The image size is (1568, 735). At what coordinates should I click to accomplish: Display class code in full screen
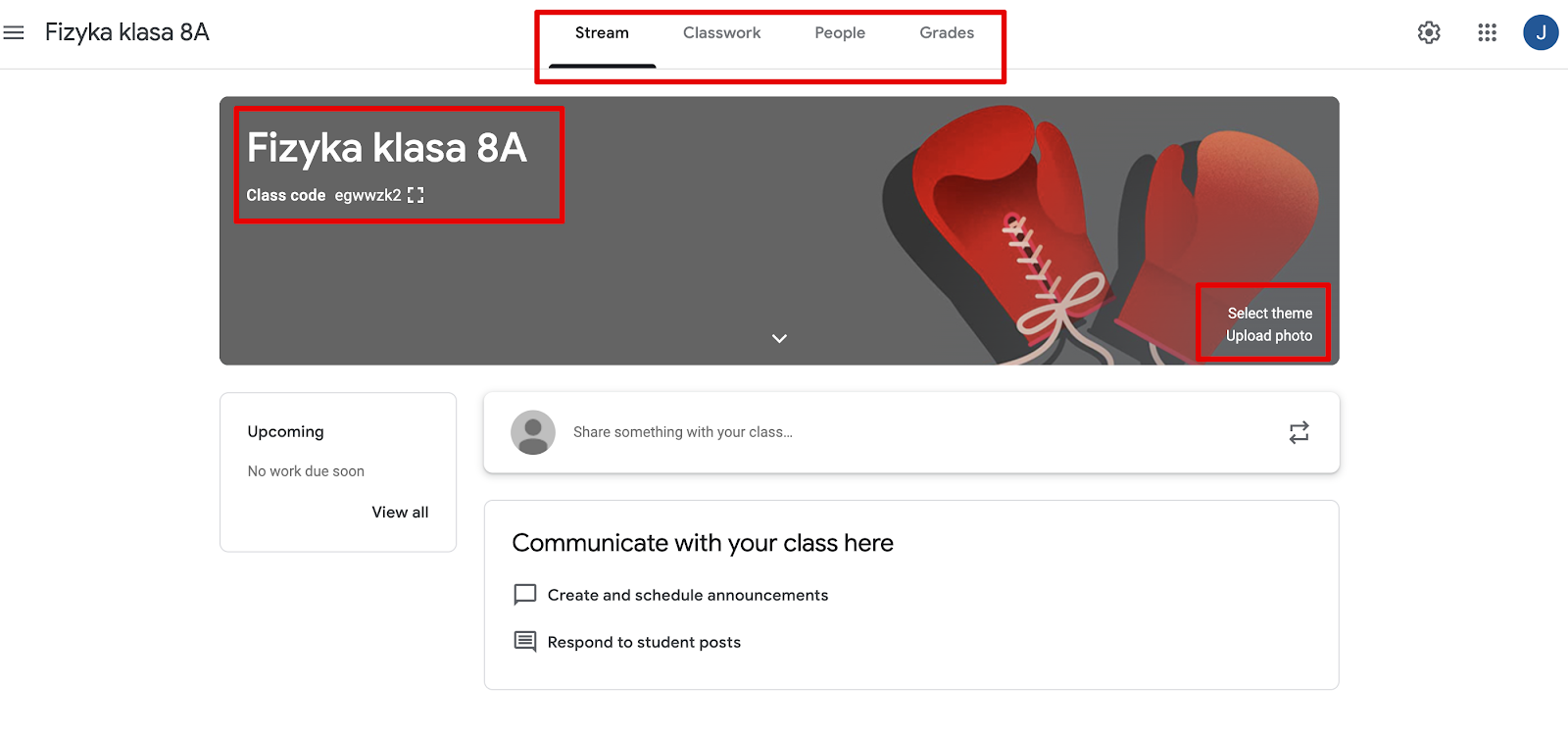pyautogui.click(x=416, y=195)
